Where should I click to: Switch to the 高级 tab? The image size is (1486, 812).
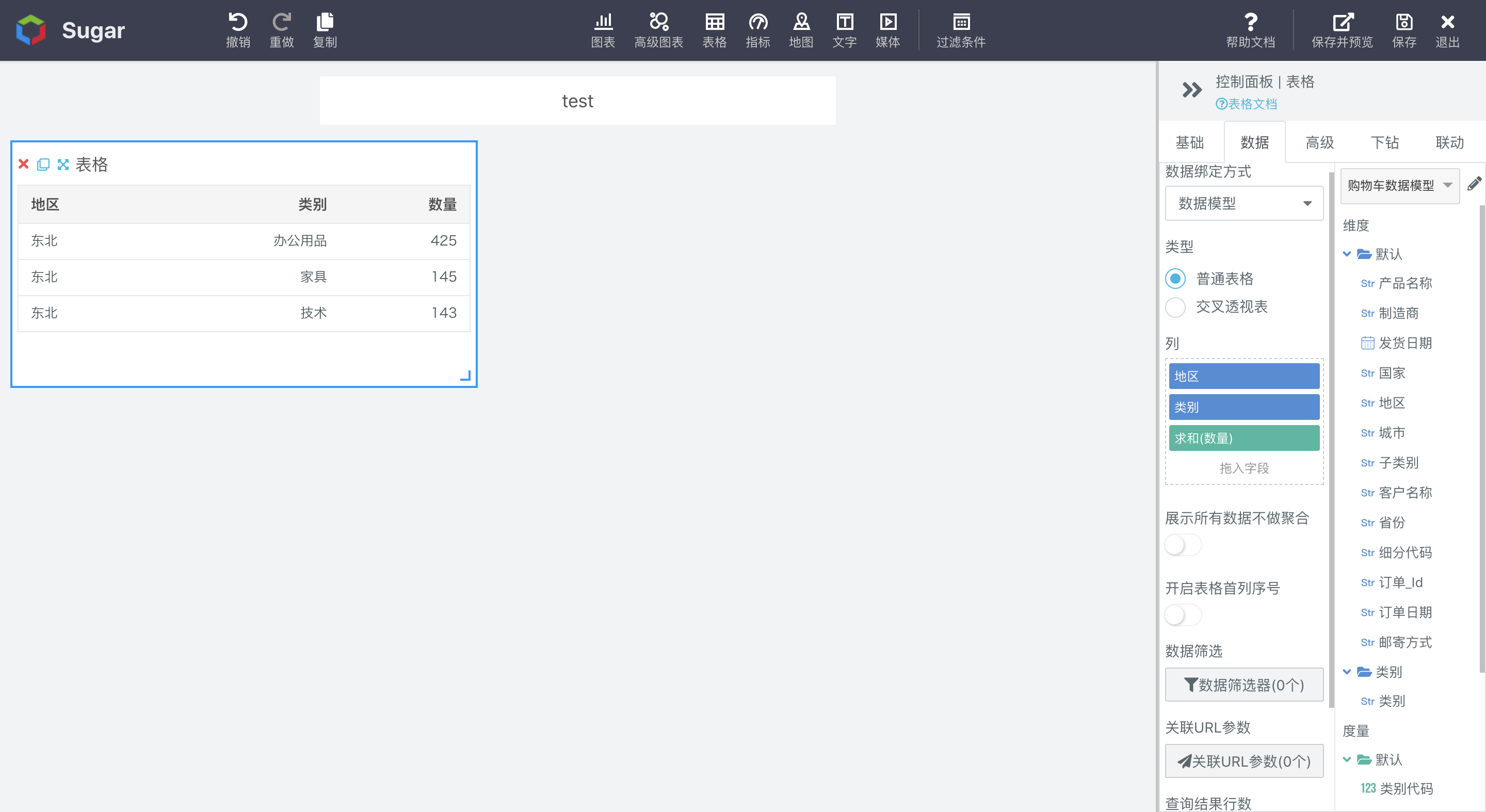(1319, 142)
